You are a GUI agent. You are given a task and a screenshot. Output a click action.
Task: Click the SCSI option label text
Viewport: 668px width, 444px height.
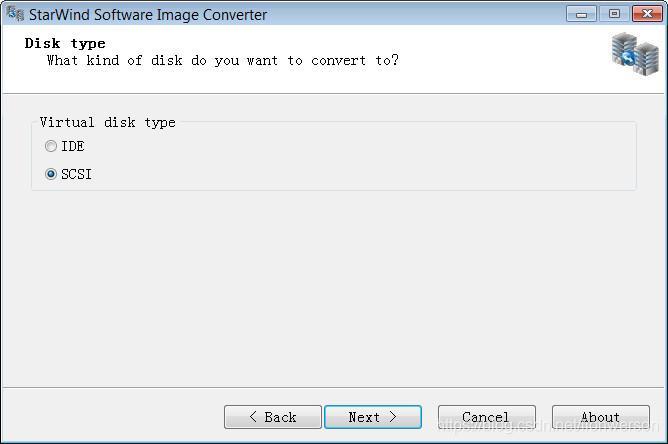76,174
